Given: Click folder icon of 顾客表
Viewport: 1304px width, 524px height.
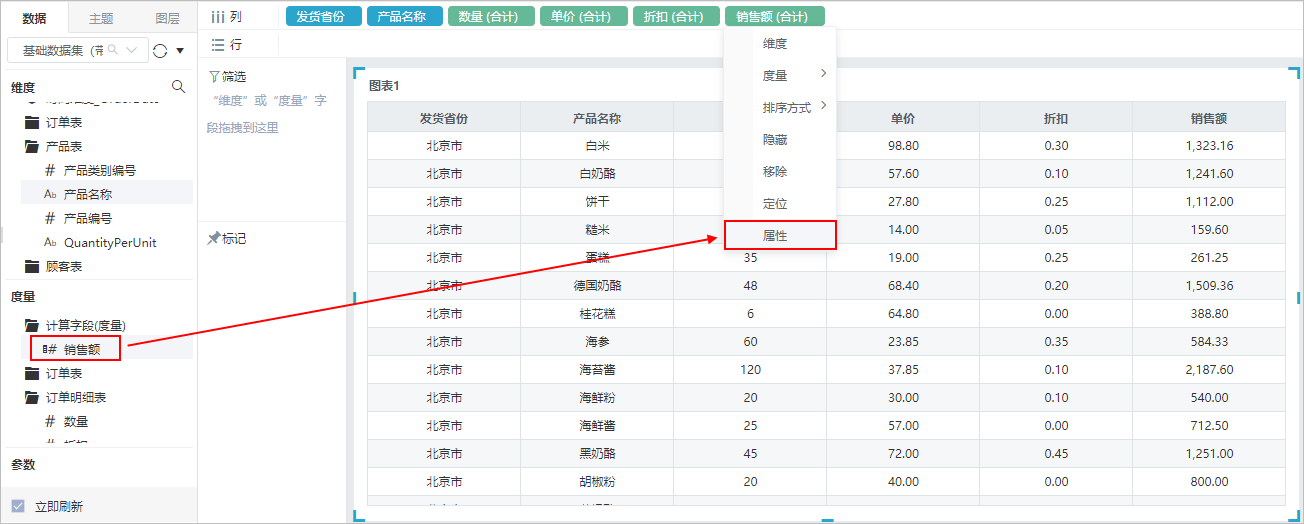Looking at the screenshot, I should click(32, 267).
